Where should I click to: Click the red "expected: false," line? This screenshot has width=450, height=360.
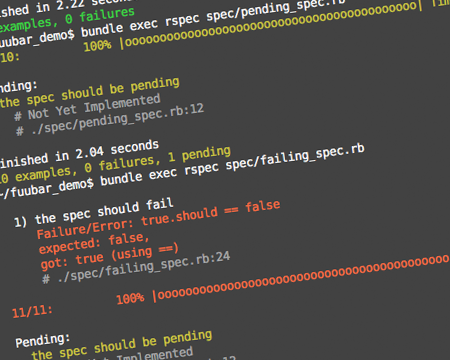94,243
